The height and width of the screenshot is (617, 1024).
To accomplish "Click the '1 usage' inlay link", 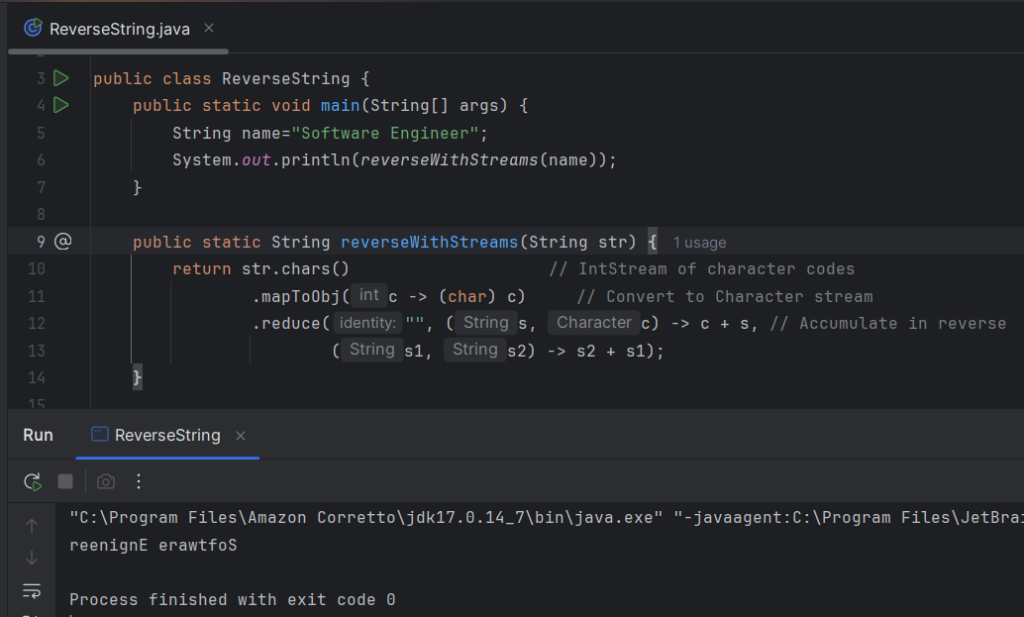I will (699, 243).
